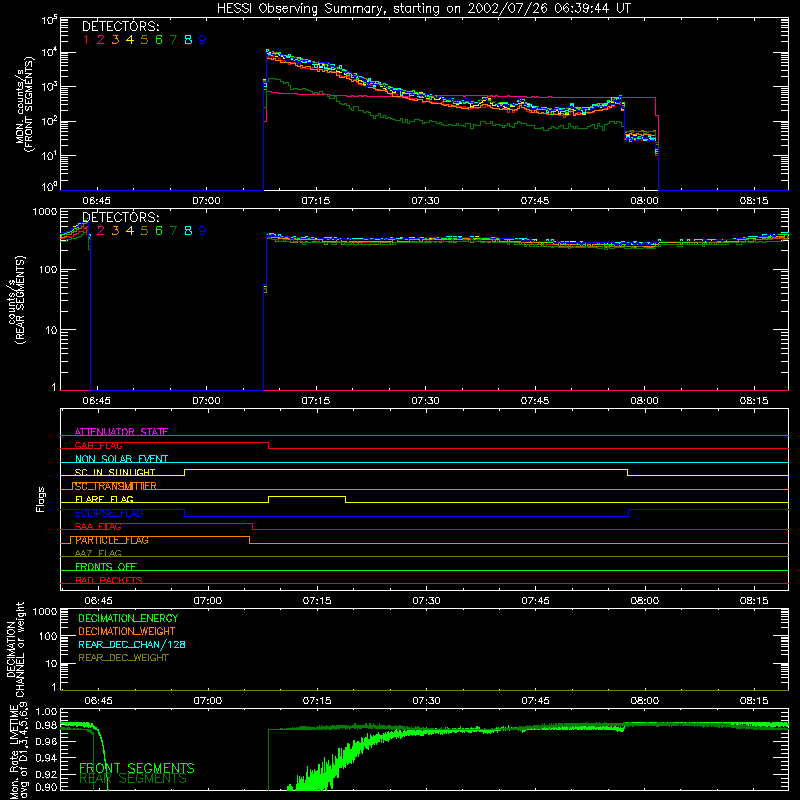Click DETECTORS: heading in front segments plot
The width and height of the screenshot is (800, 800).
(x=120, y=26)
